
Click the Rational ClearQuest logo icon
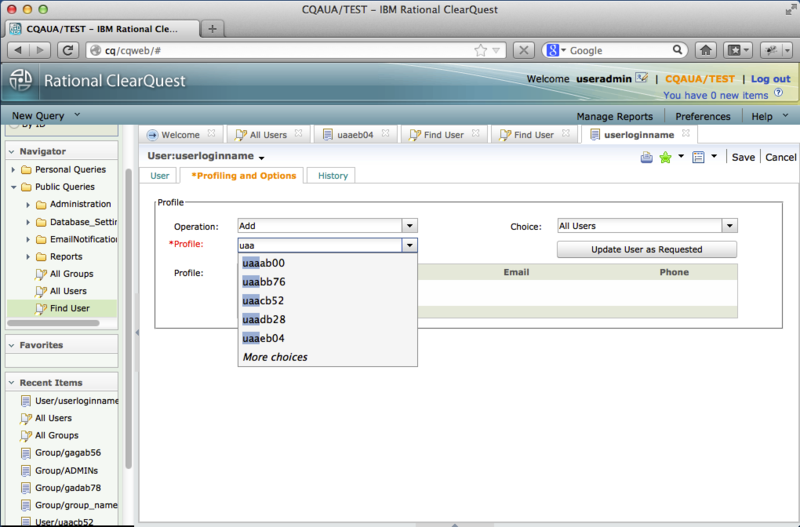click(21, 81)
